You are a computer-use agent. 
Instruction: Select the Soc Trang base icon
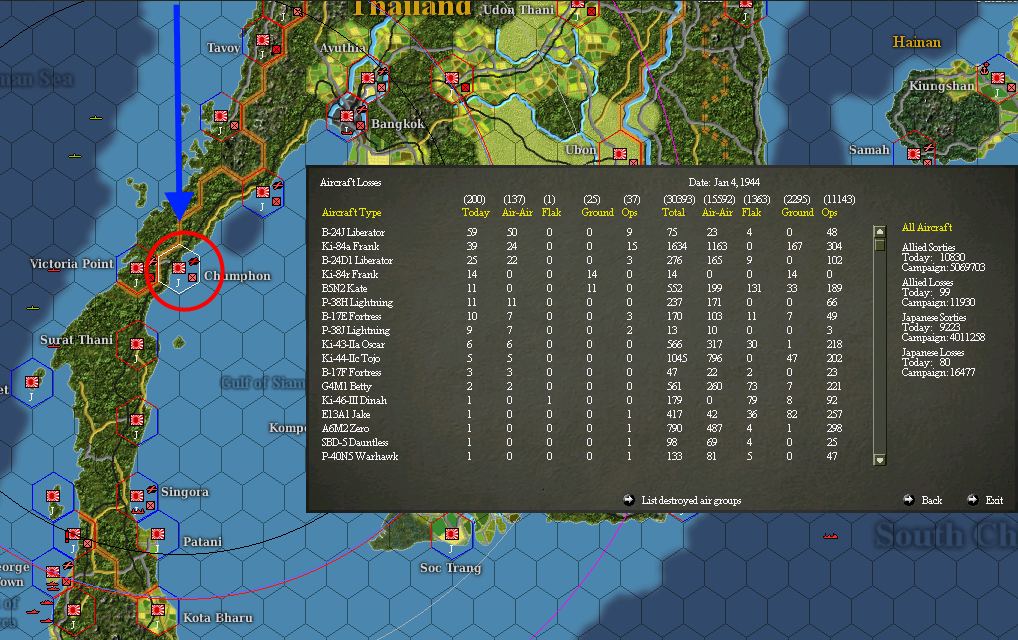pos(452,534)
